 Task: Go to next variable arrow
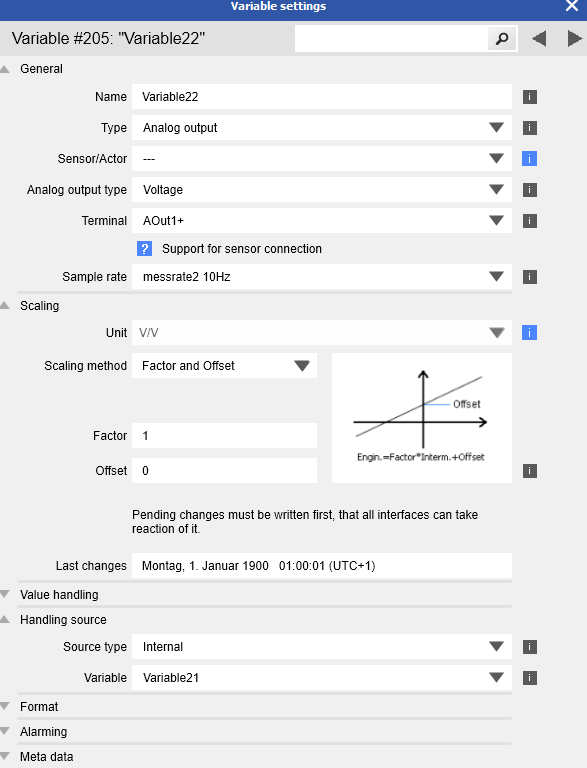pyautogui.click(x=575, y=39)
